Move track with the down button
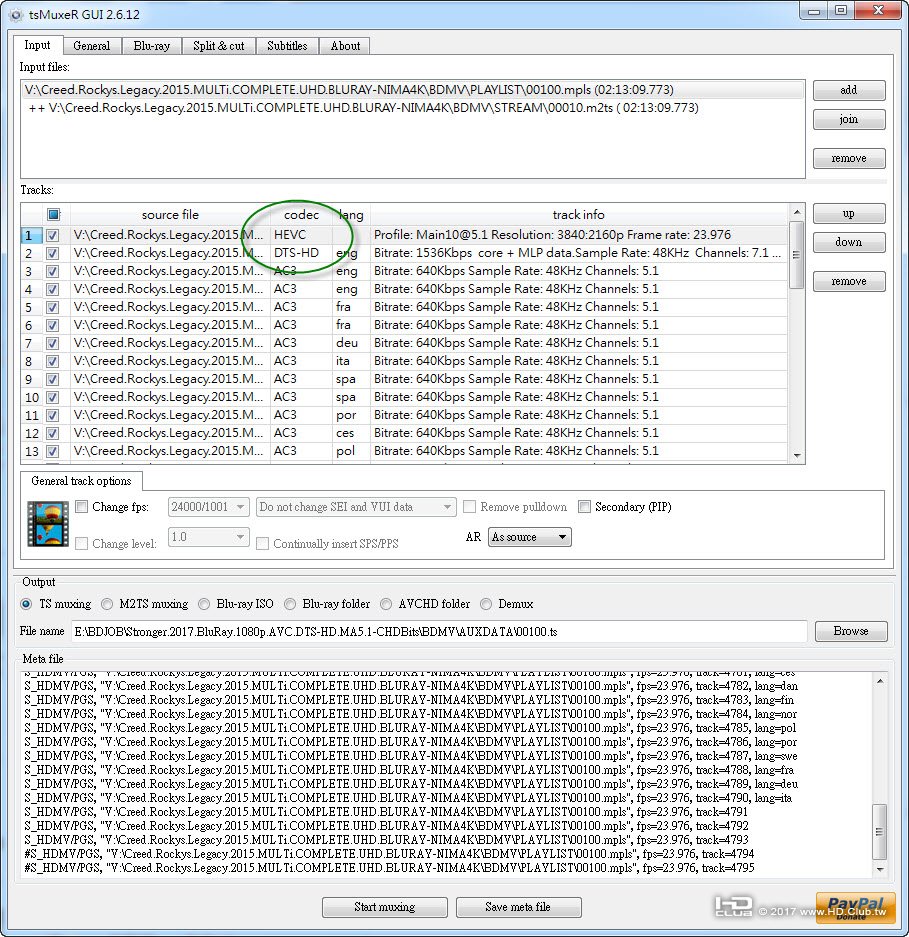The height and width of the screenshot is (937, 909). [849, 242]
